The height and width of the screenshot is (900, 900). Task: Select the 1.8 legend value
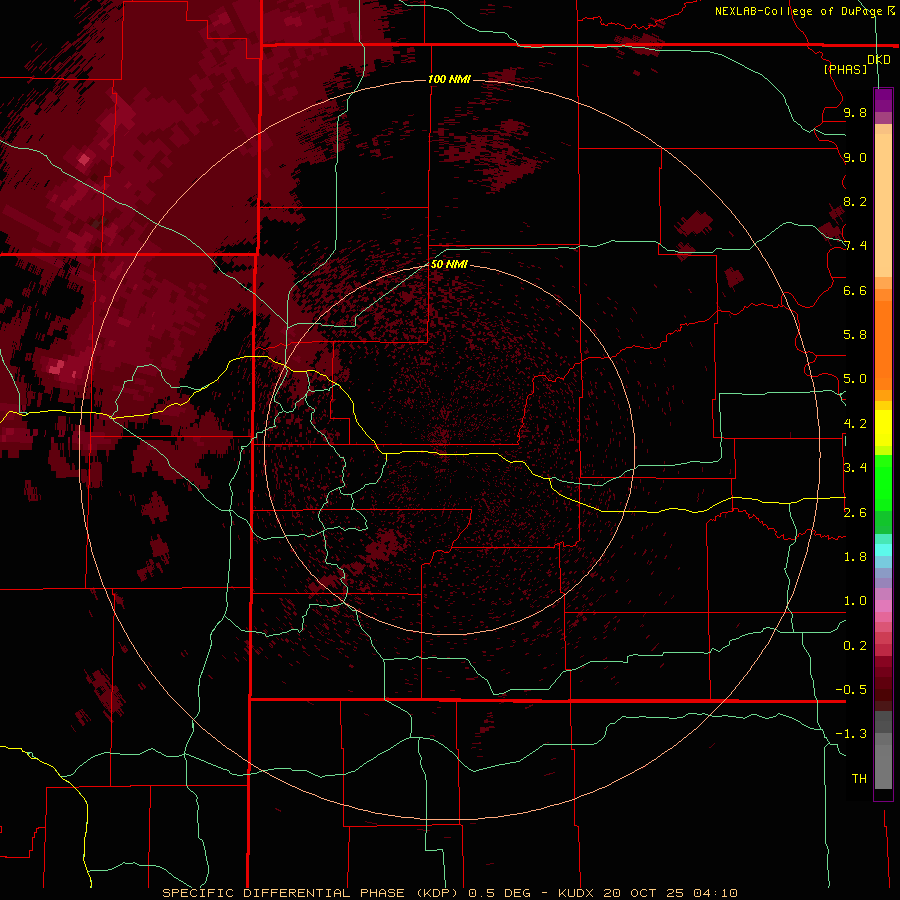click(x=855, y=557)
